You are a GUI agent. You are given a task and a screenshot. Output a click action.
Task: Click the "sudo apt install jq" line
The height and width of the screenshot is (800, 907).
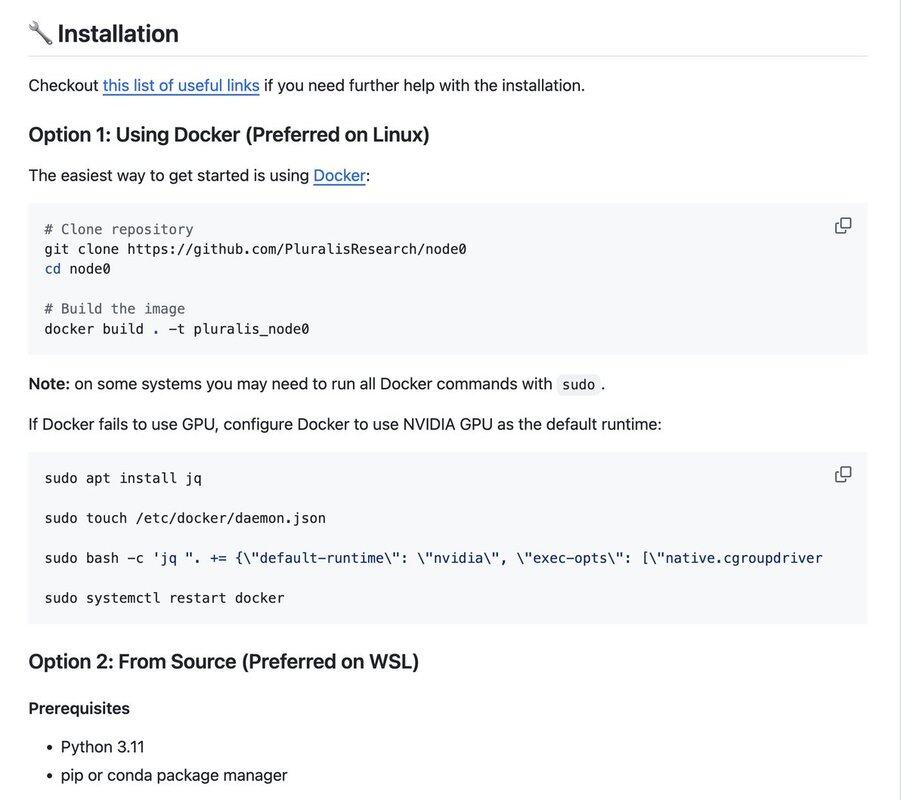tap(123, 478)
